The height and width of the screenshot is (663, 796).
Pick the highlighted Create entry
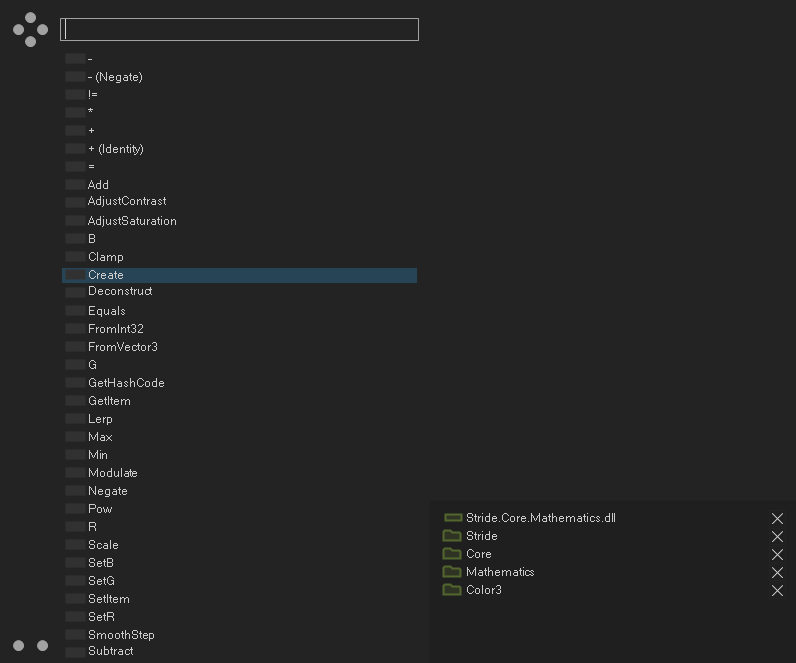click(x=239, y=275)
